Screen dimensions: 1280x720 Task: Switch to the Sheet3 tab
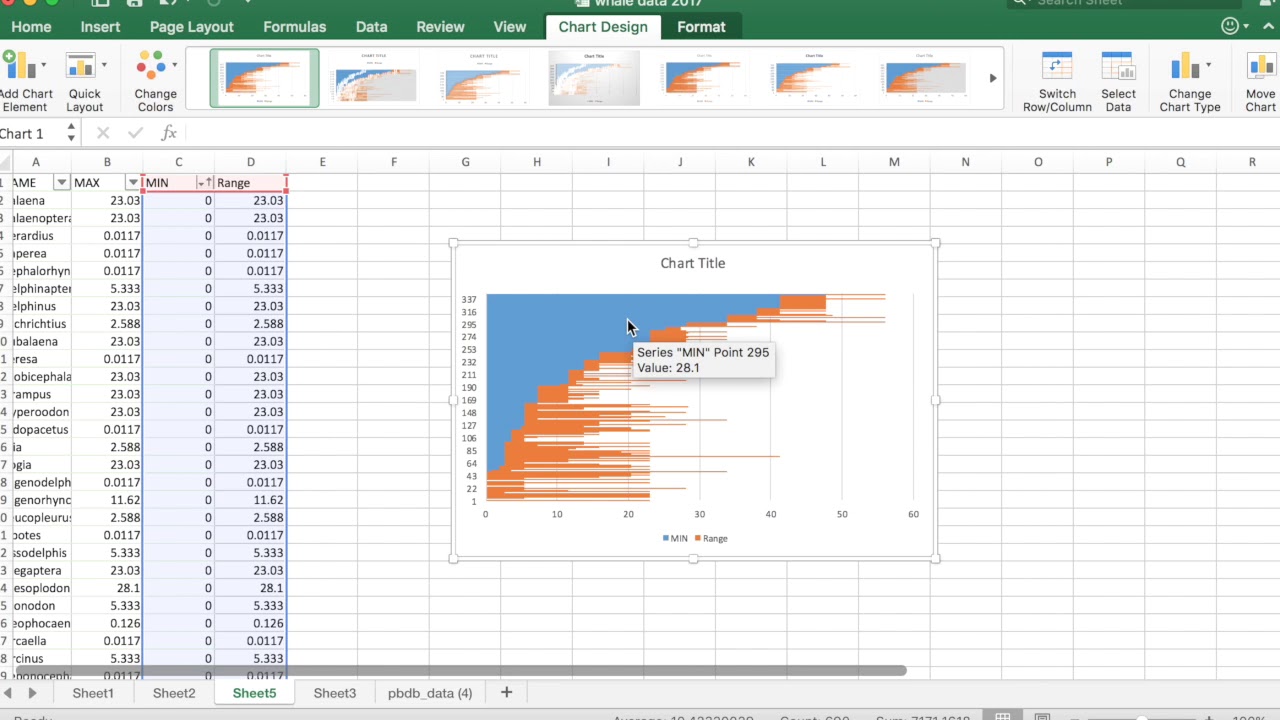(335, 693)
